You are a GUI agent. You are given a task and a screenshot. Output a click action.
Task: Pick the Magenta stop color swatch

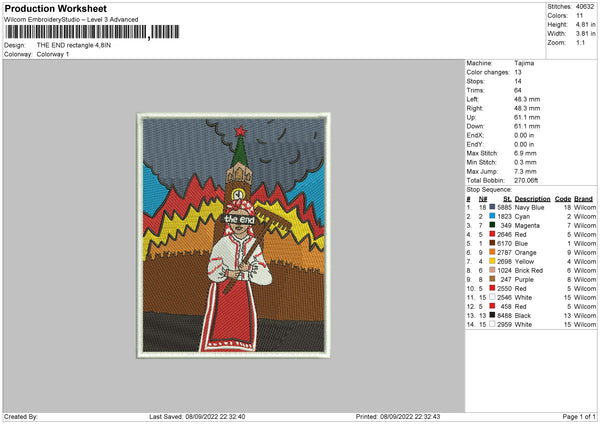click(x=492, y=225)
